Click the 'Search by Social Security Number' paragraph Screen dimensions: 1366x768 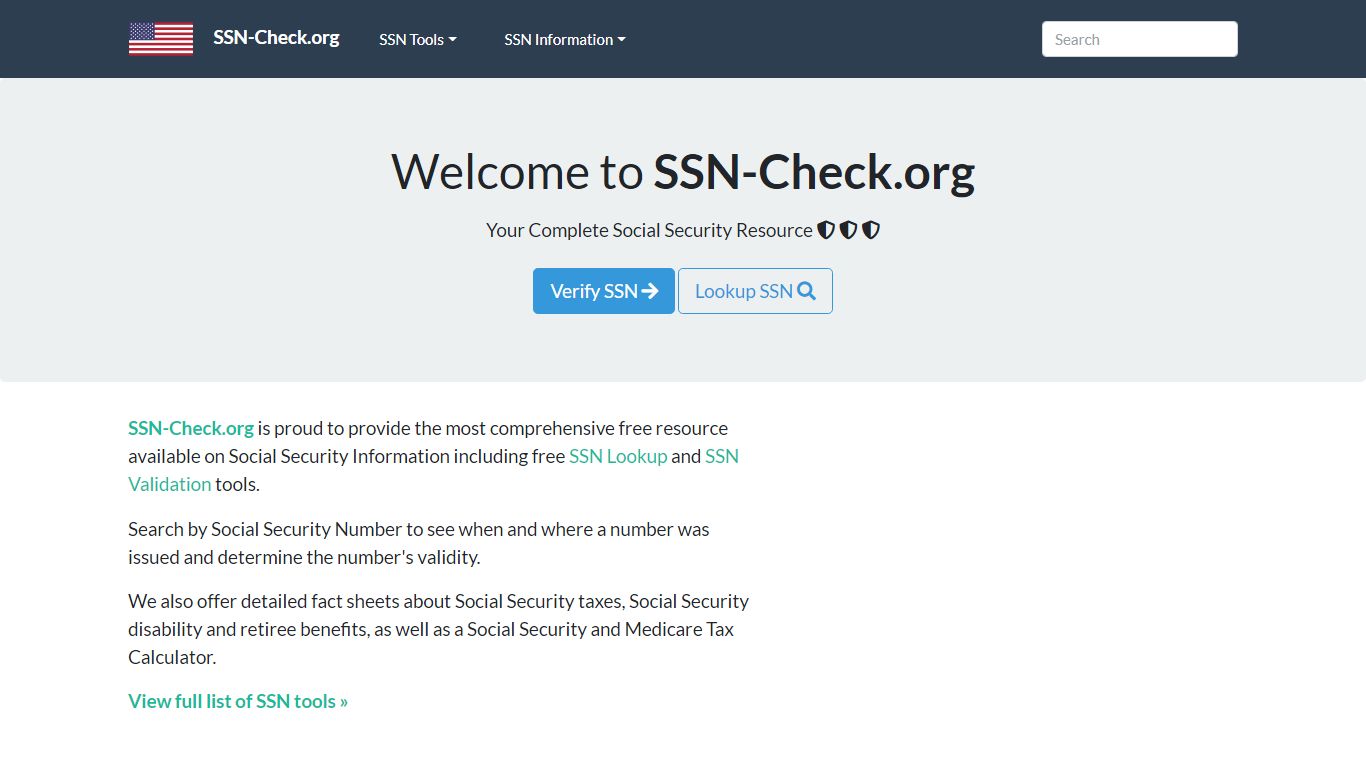(x=419, y=543)
